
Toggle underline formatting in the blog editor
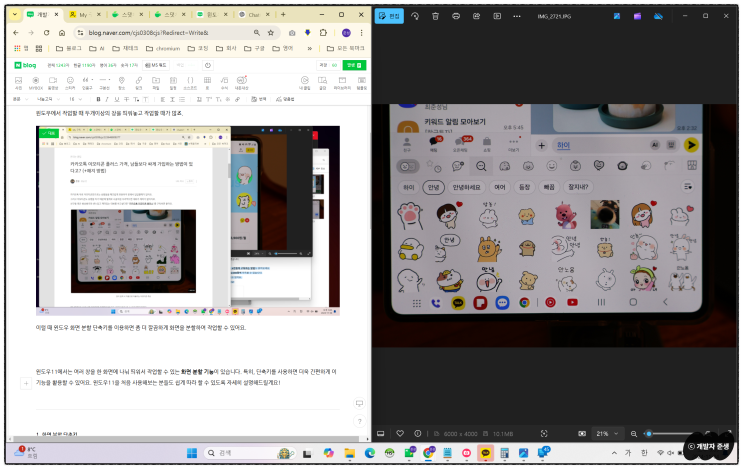click(x=117, y=99)
